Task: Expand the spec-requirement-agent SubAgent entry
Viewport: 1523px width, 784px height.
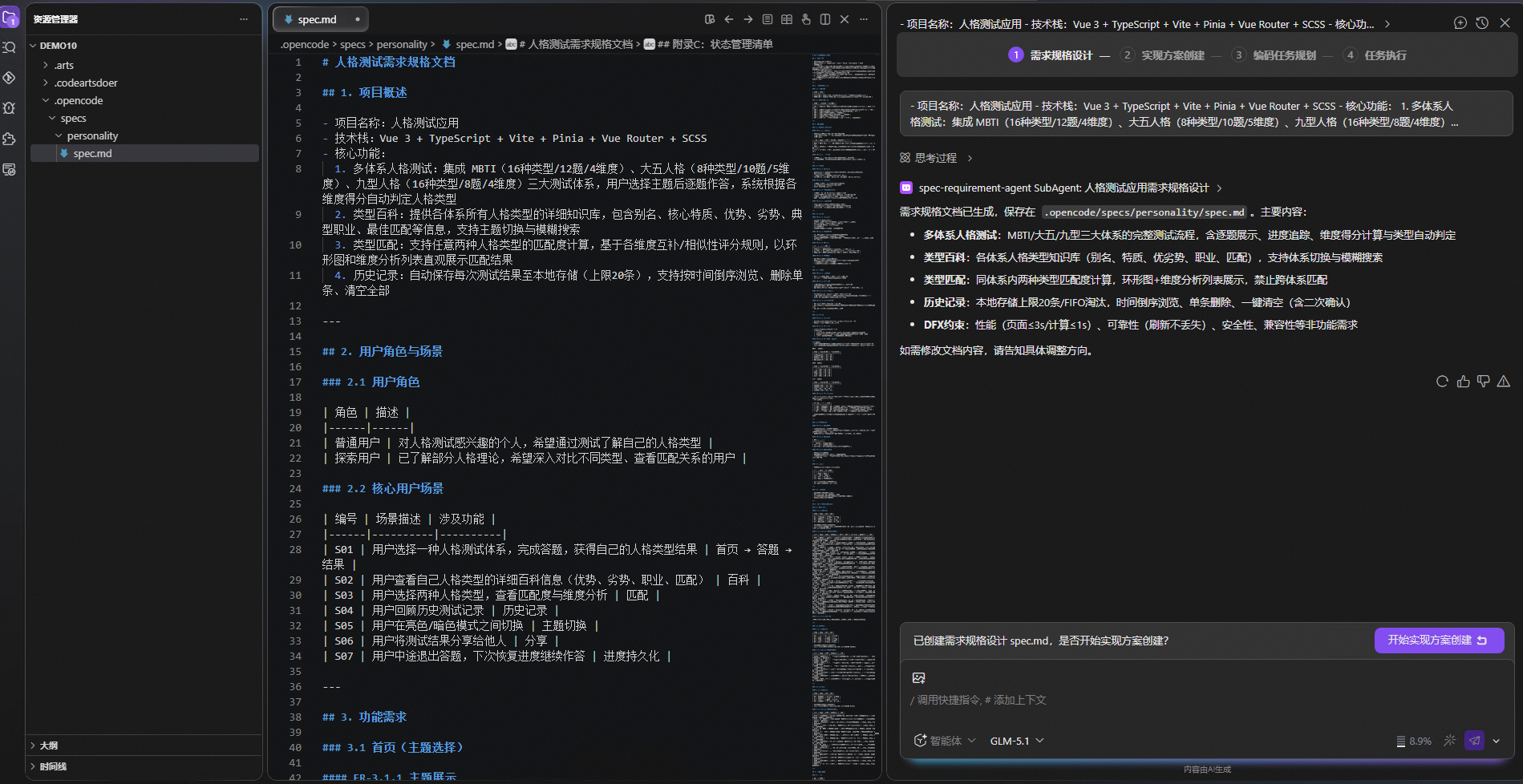Action: [1063, 188]
